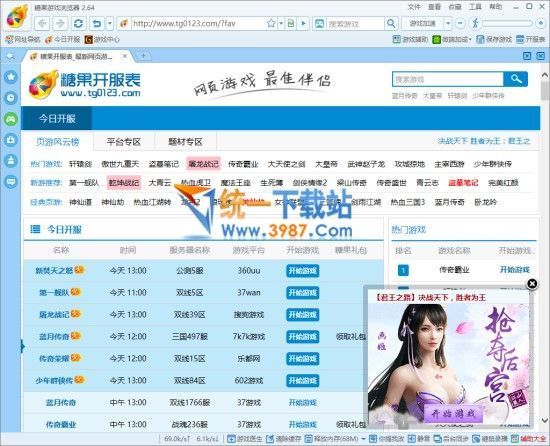
Task: Open the 游戏加速 dropdown arrow
Action: 448,23
